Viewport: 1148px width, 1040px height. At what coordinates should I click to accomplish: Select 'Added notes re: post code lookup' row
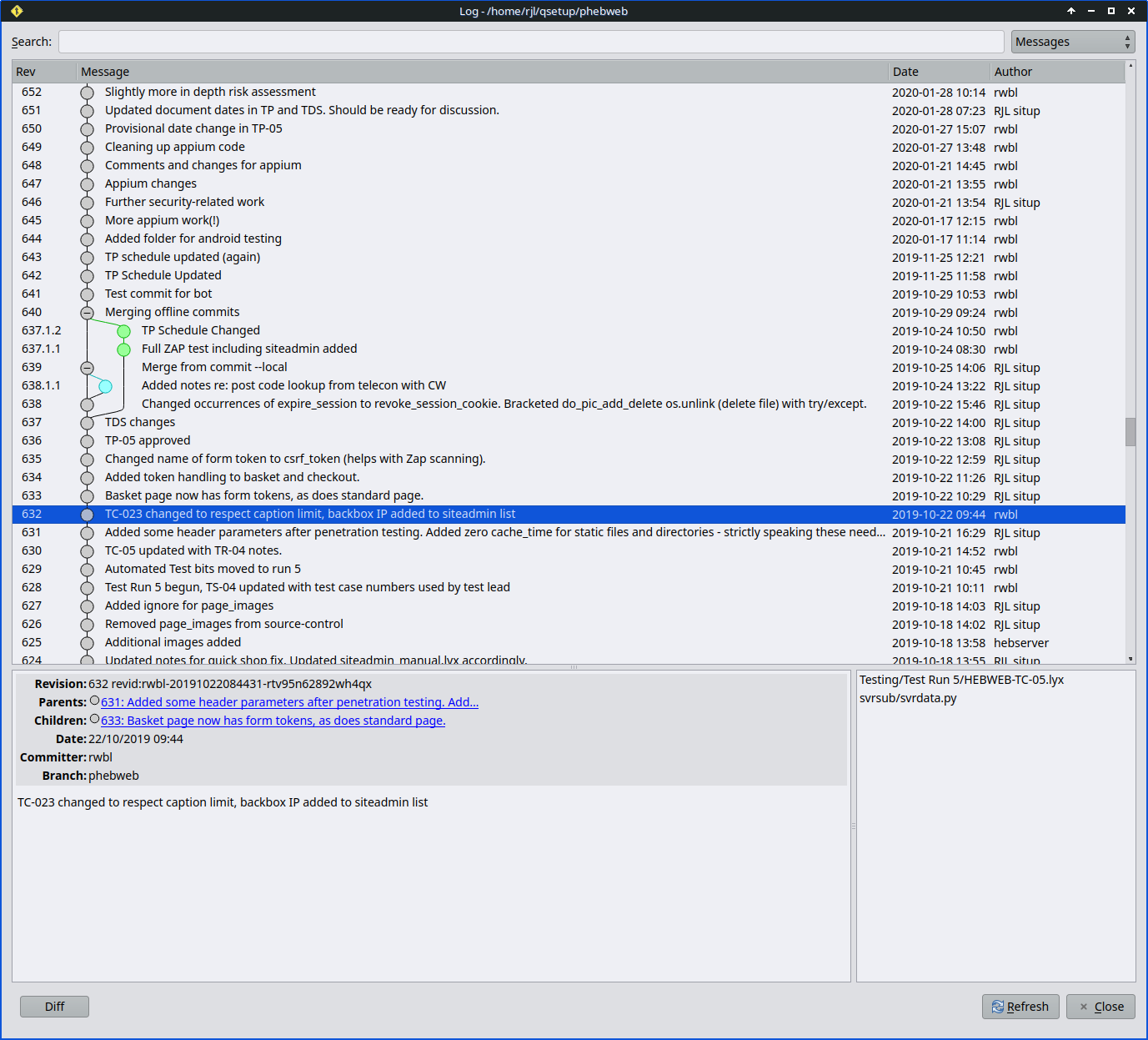point(569,385)
